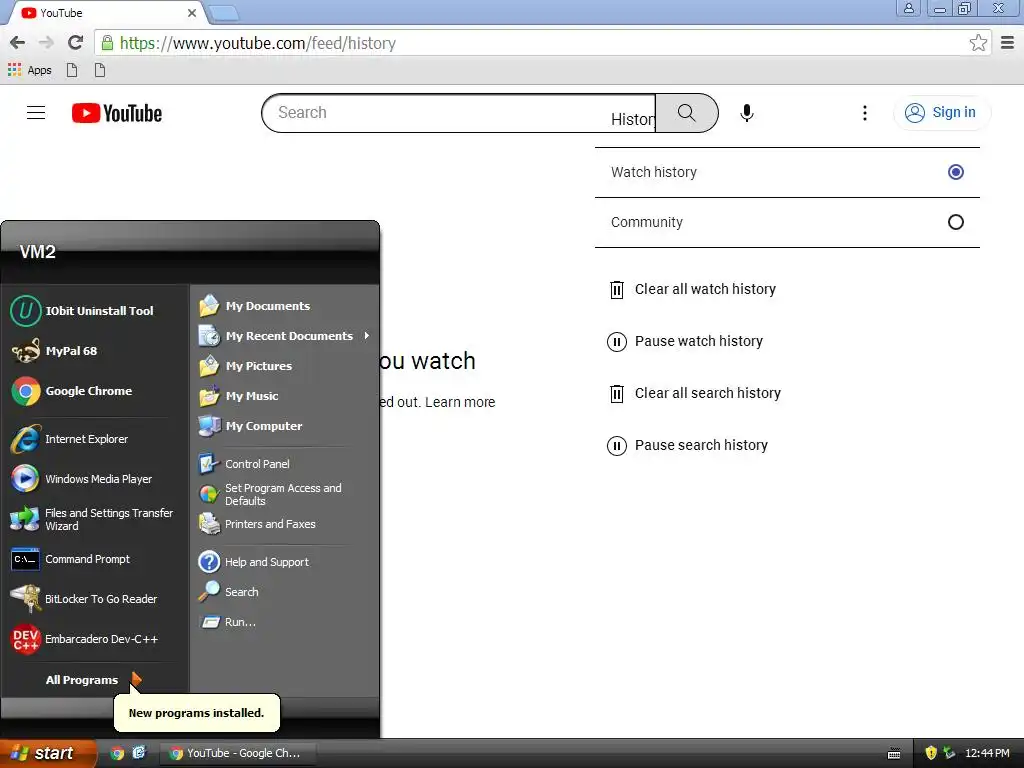Select the Watch history radio button
This screenshot has width=1024, height=768.
955,172
